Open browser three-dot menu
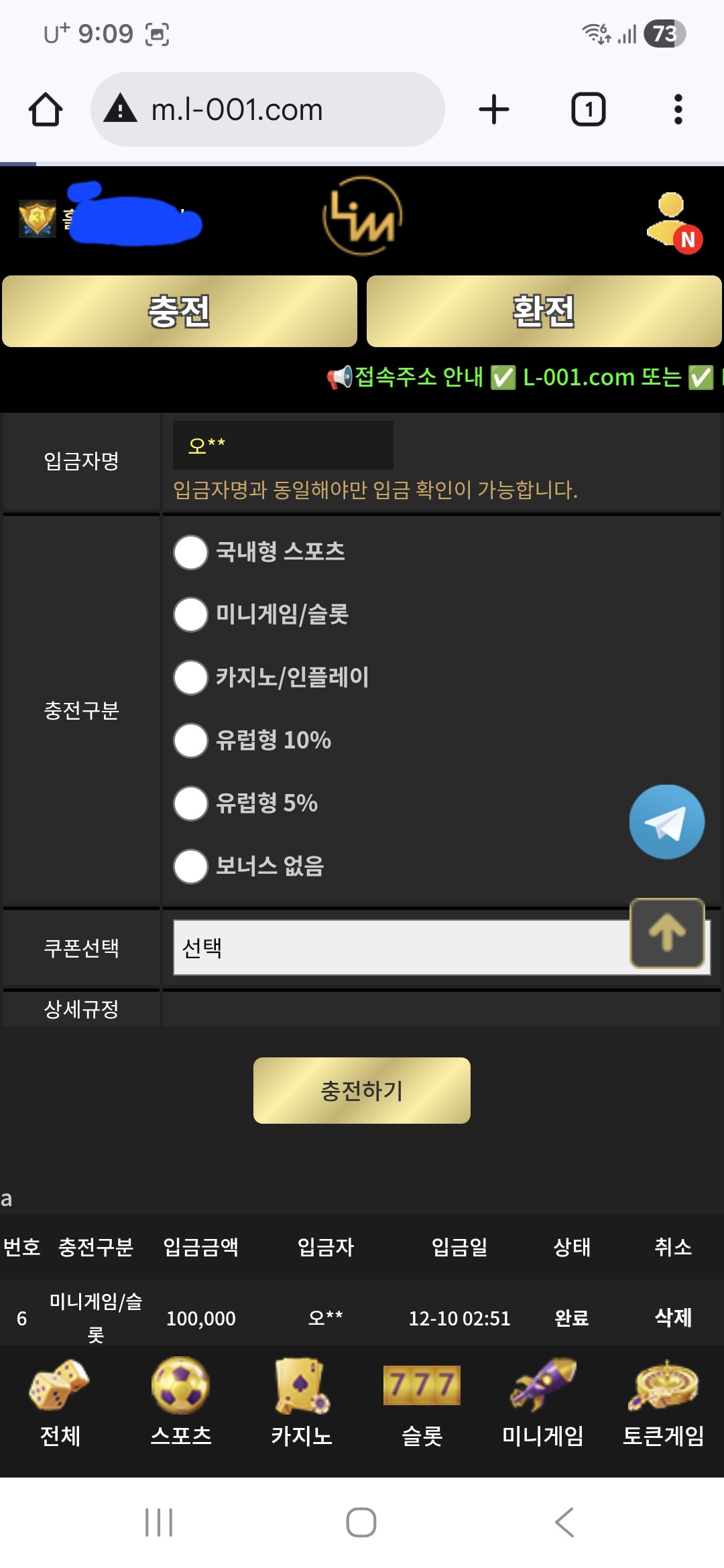The image size is (724, 1568). tap(678, 109)
